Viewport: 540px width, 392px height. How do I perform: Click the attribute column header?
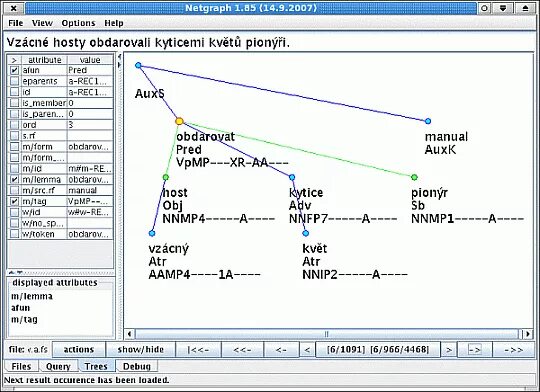point(44,60)
